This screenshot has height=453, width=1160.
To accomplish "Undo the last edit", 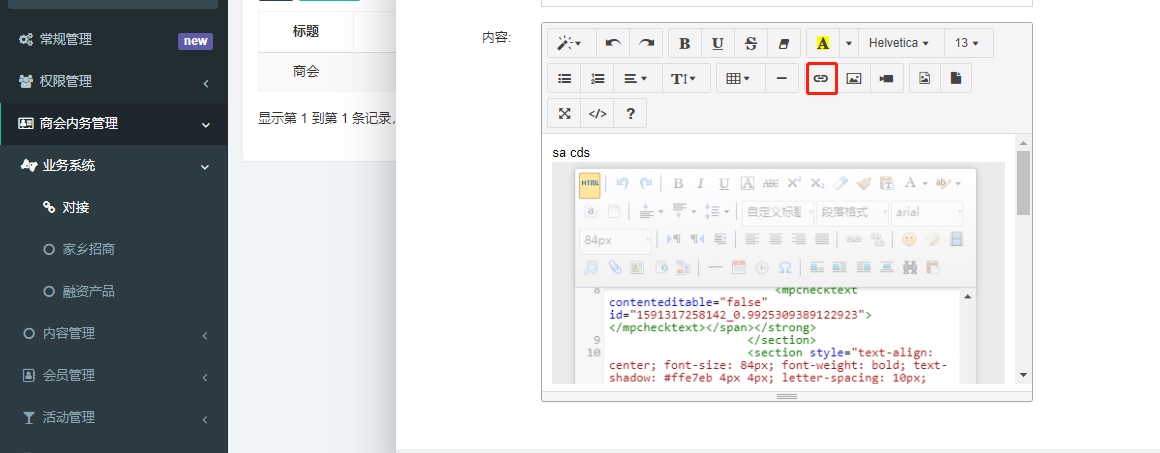I will [613, 43].
